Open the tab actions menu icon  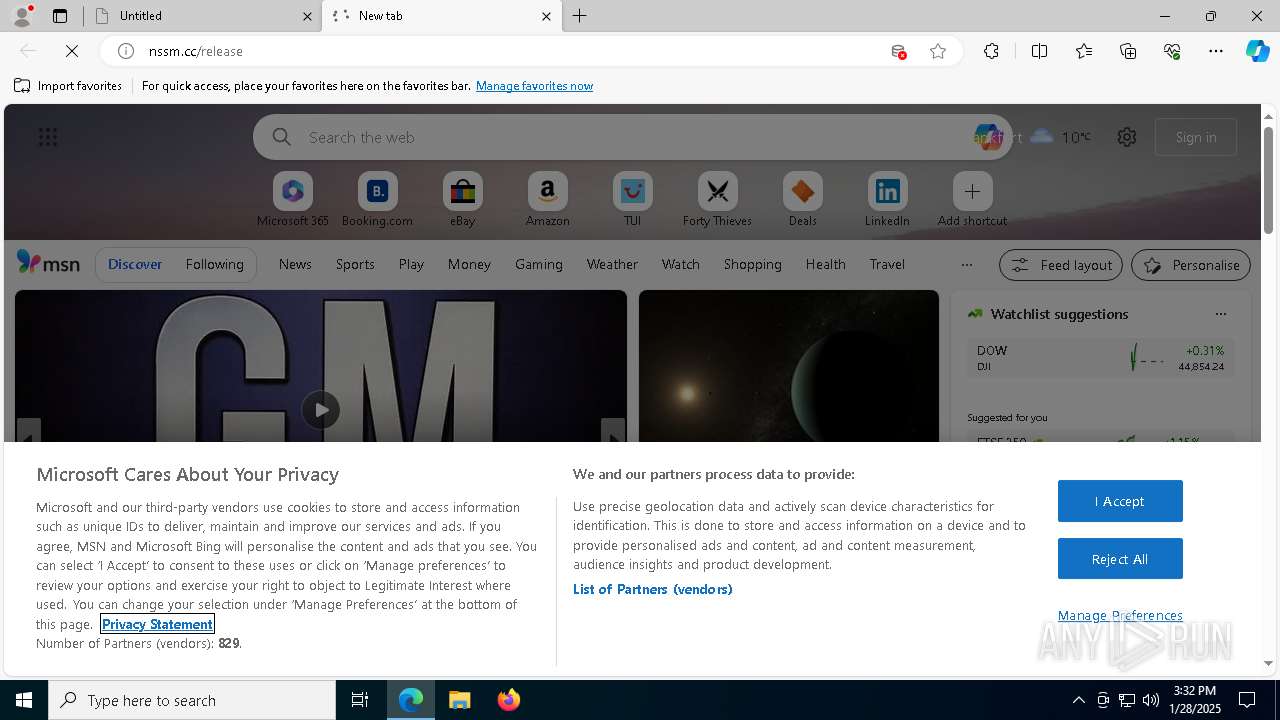click(x=60, y=16)
